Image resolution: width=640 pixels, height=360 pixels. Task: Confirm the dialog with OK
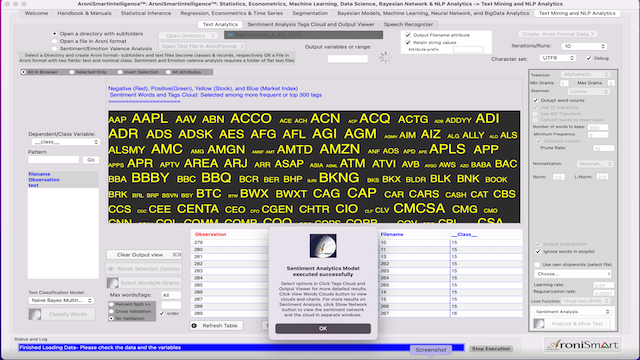[x=323, y=329]
